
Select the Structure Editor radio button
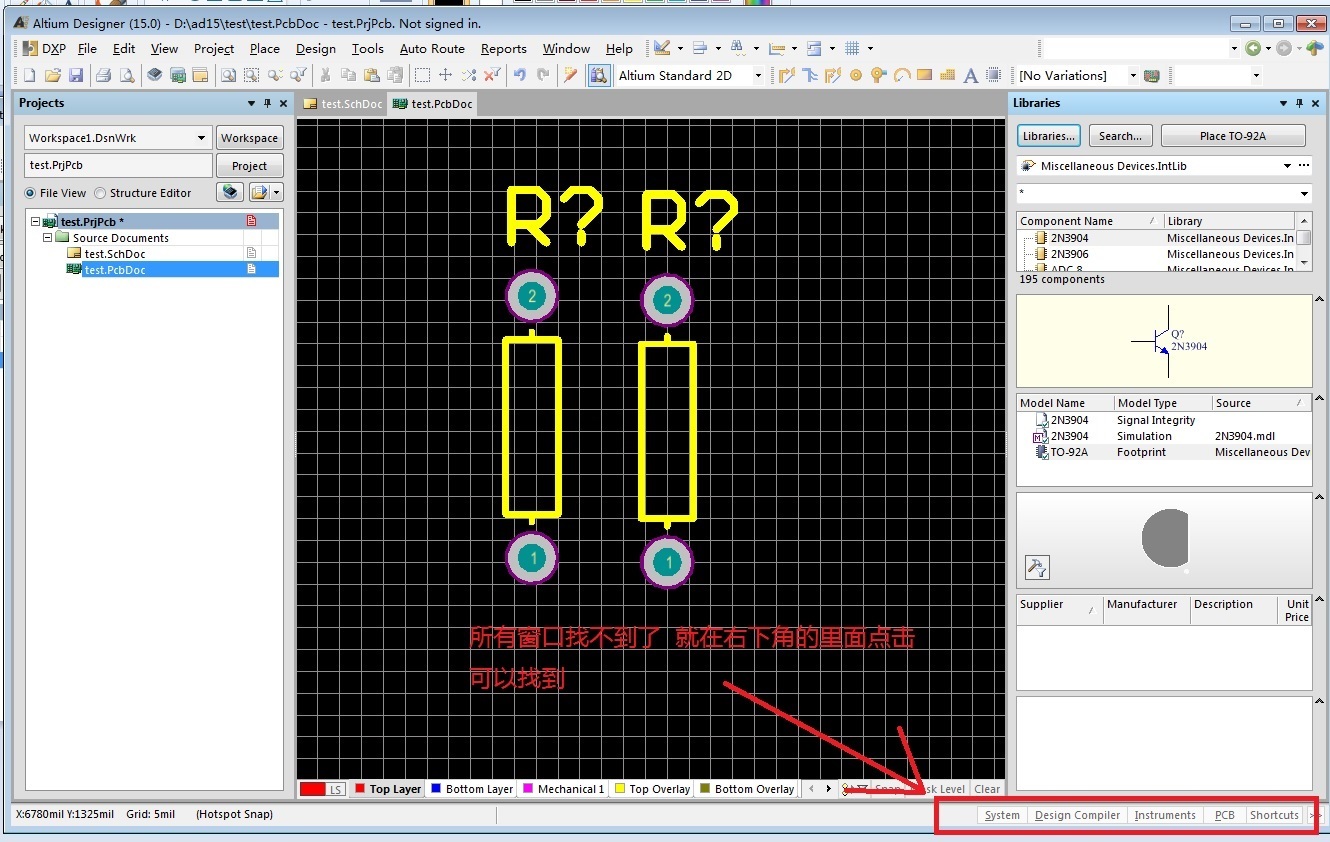pos(100,193)
